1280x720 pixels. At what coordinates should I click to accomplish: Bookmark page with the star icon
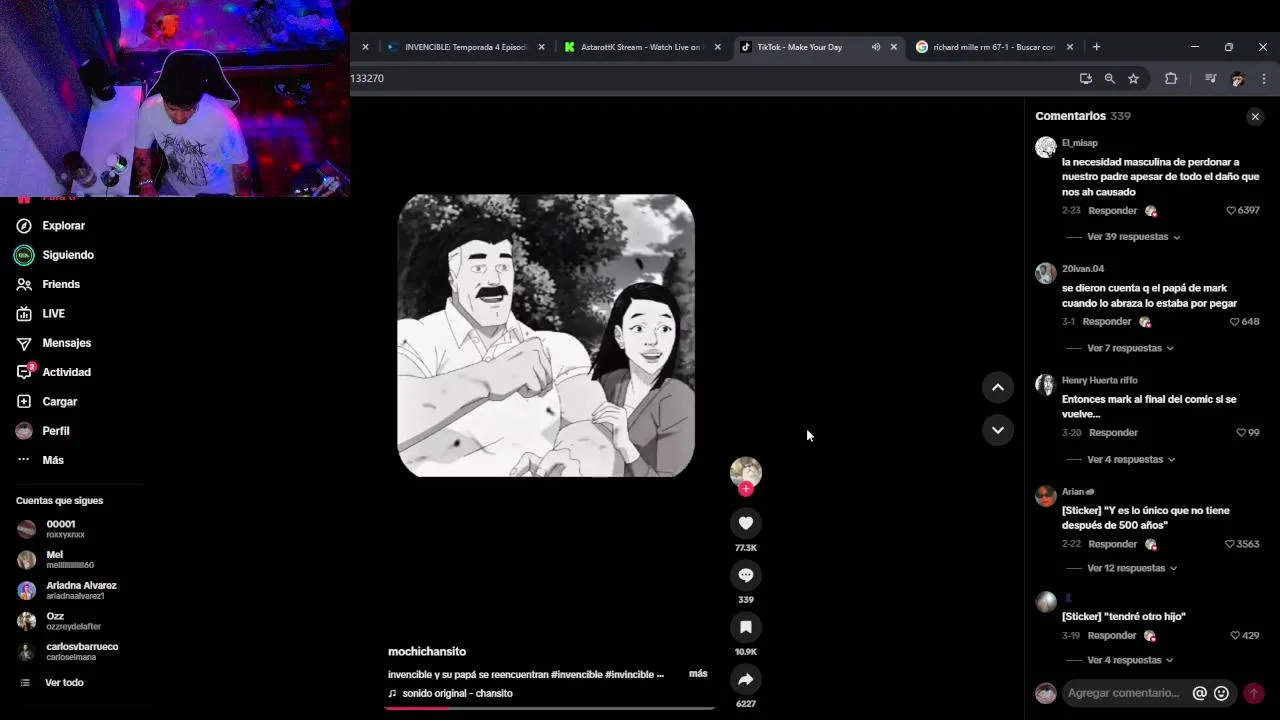pyautogui.click(x=1133, y=79)
